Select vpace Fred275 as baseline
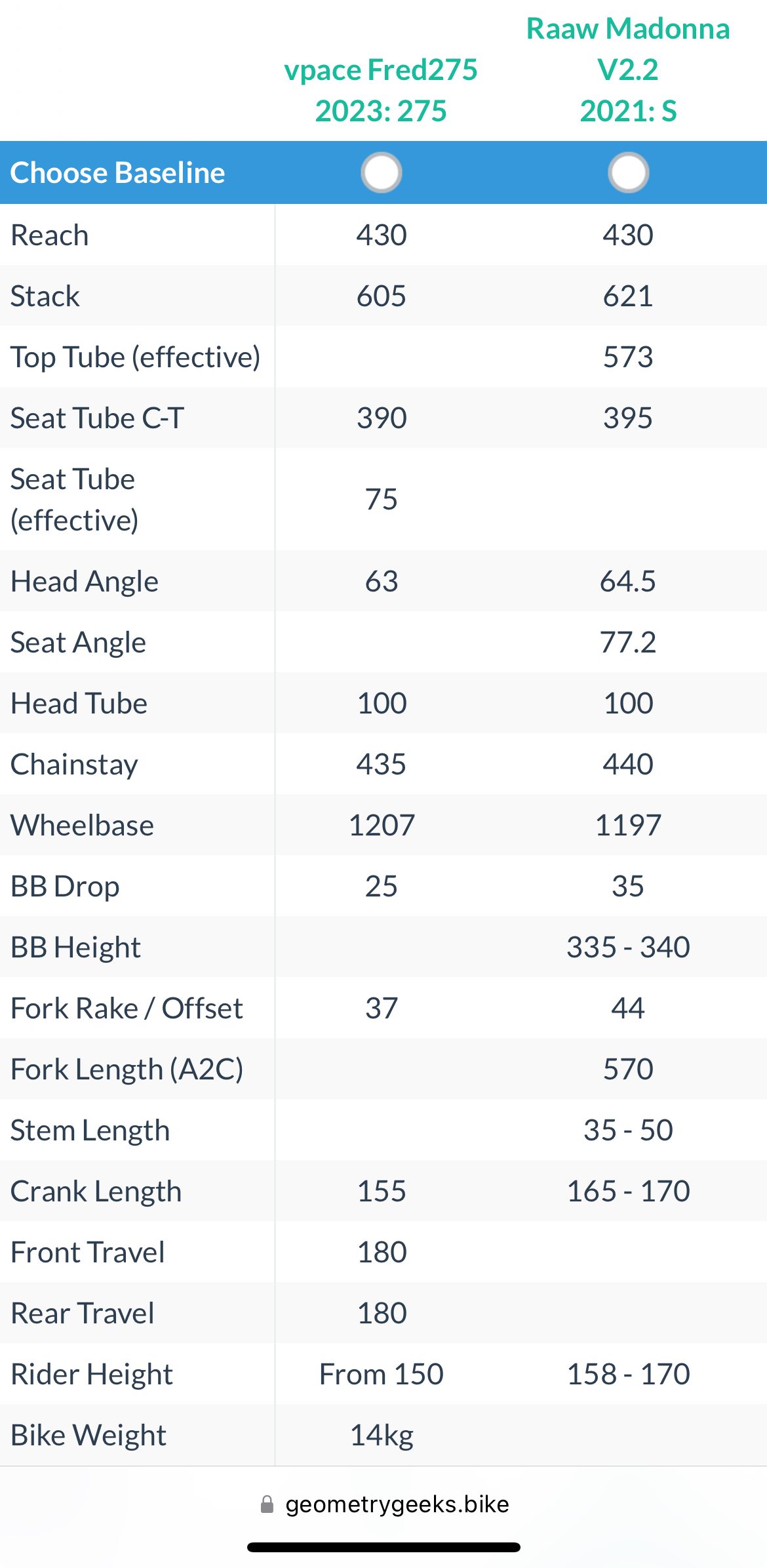The height and width of the screenshot is (1568, 767). 382,172
